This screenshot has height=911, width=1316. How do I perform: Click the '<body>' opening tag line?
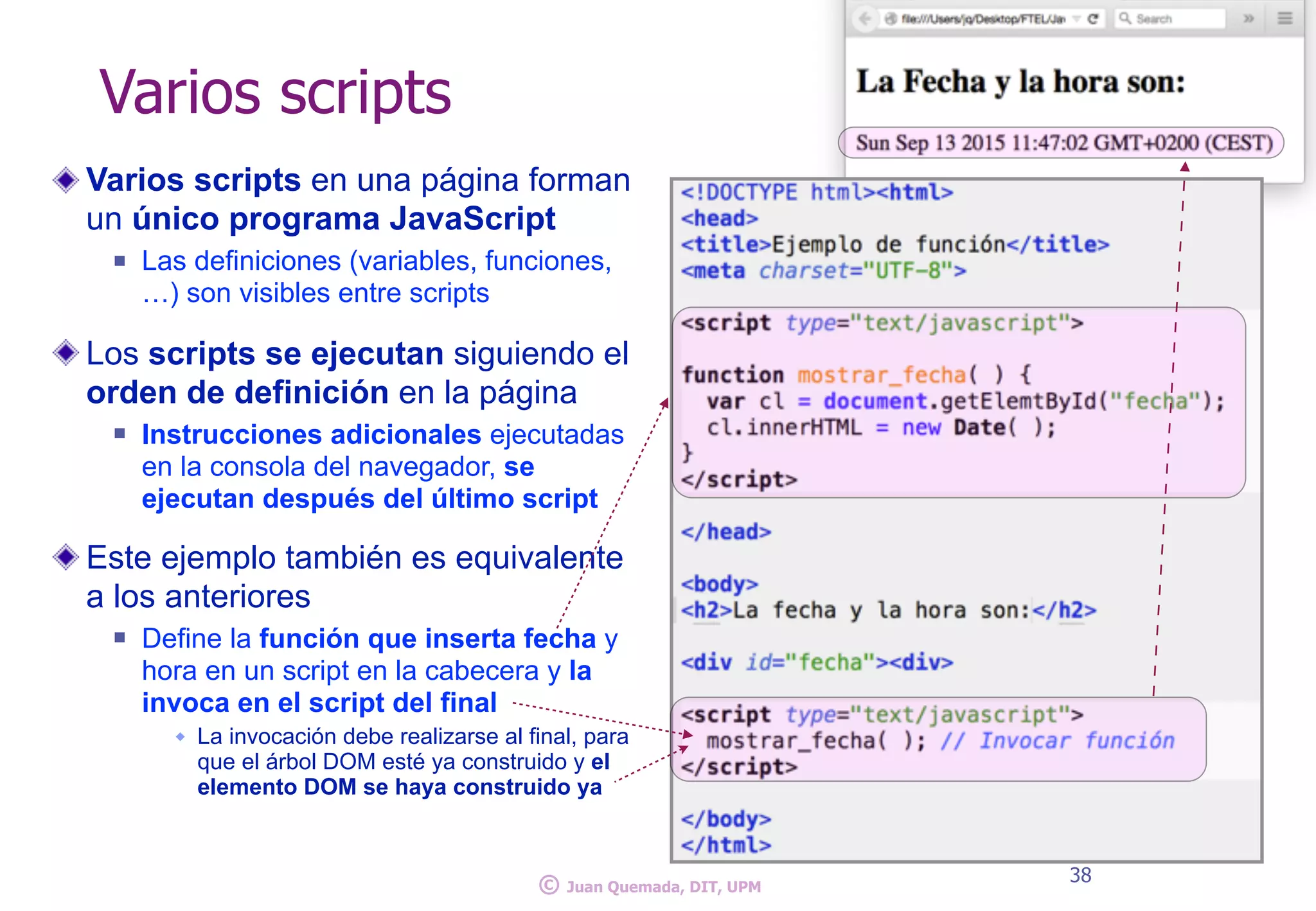[x=720, y=584]
